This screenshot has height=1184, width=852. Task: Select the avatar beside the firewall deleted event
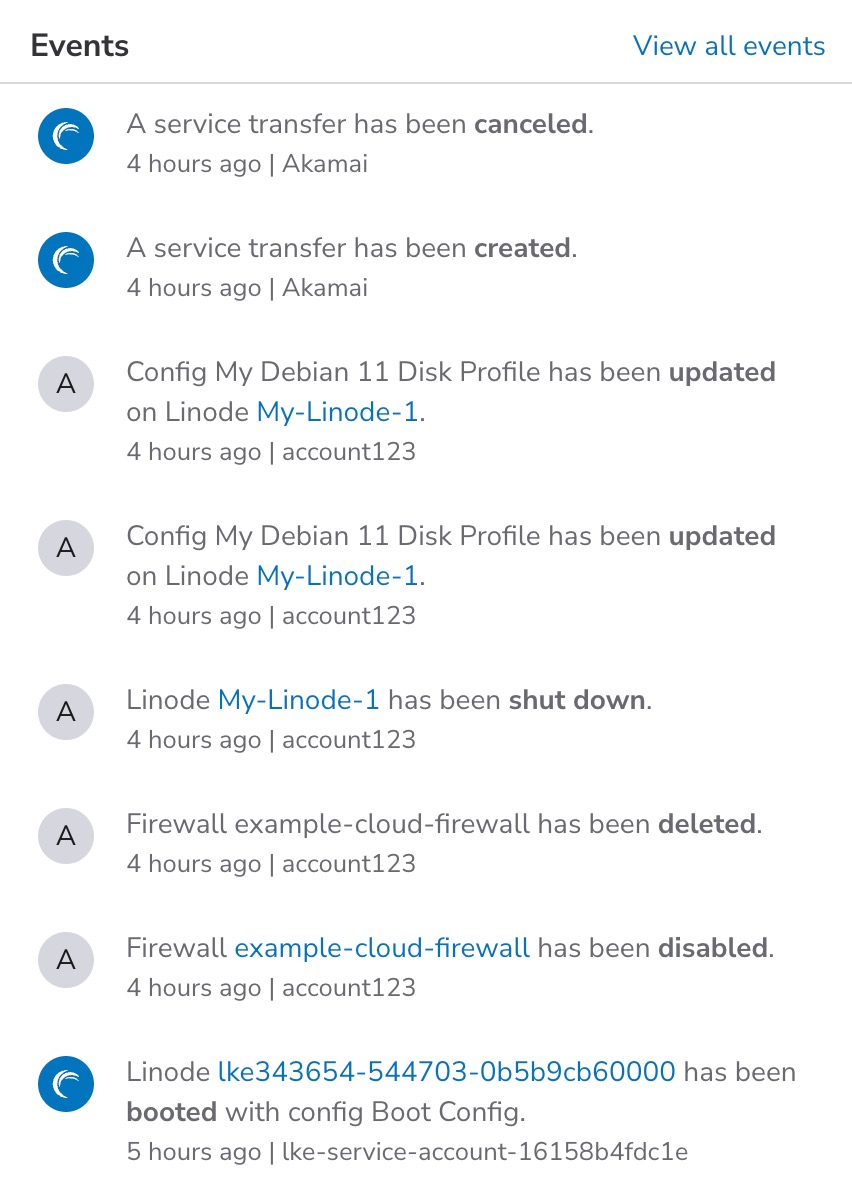pos(66,837)
